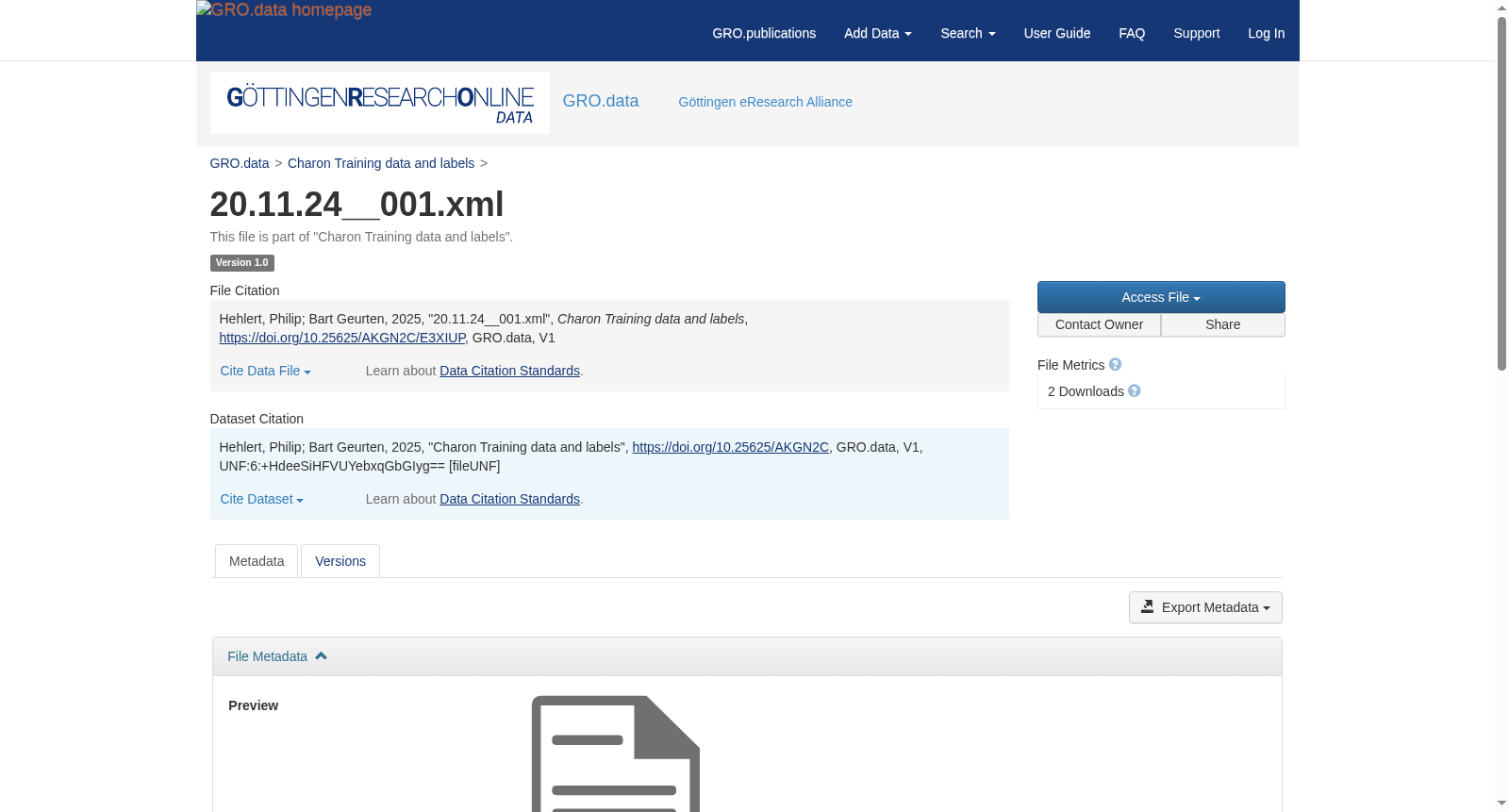Open Data Citation Standards link under File Citation
Viewport: 1509px width, 812px height.
pos(509,371)
